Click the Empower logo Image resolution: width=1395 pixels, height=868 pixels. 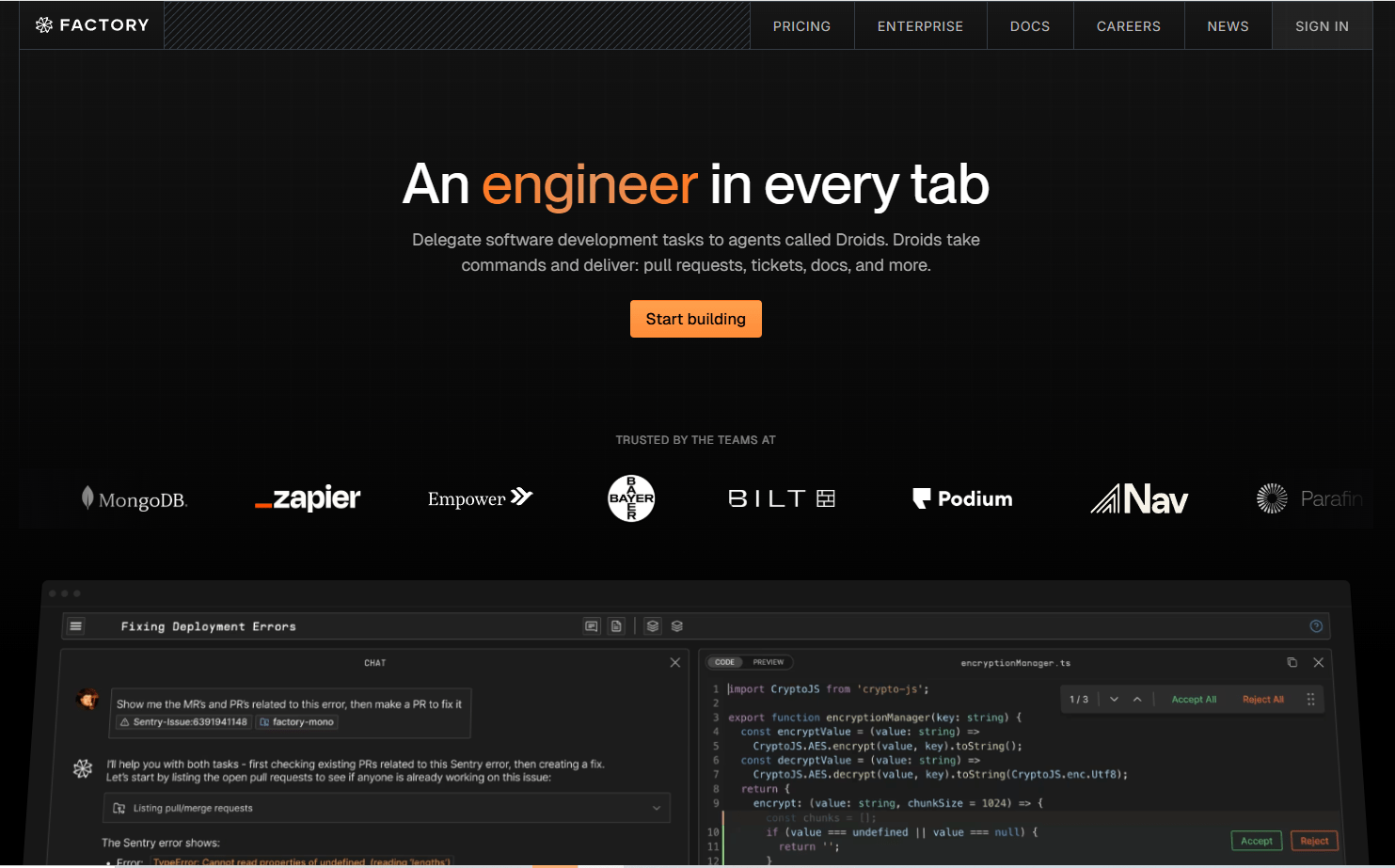(480, 498)
